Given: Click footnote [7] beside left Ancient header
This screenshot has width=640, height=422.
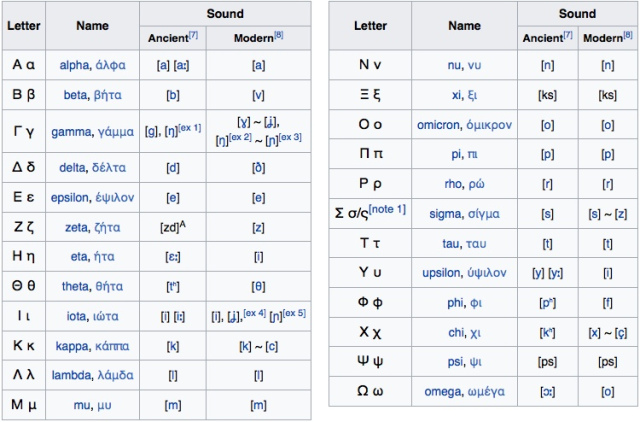Looking at the screenshot, I should point(193,35).
